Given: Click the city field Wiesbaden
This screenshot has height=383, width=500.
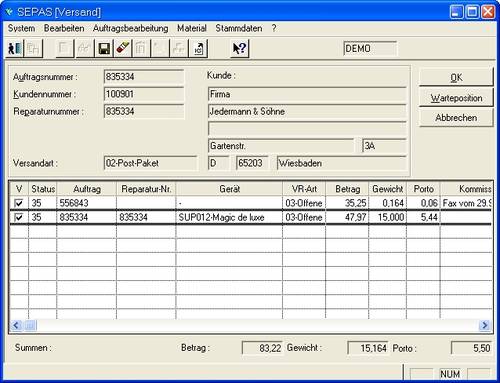Looking at the screenshot, I should pos(341,163).
